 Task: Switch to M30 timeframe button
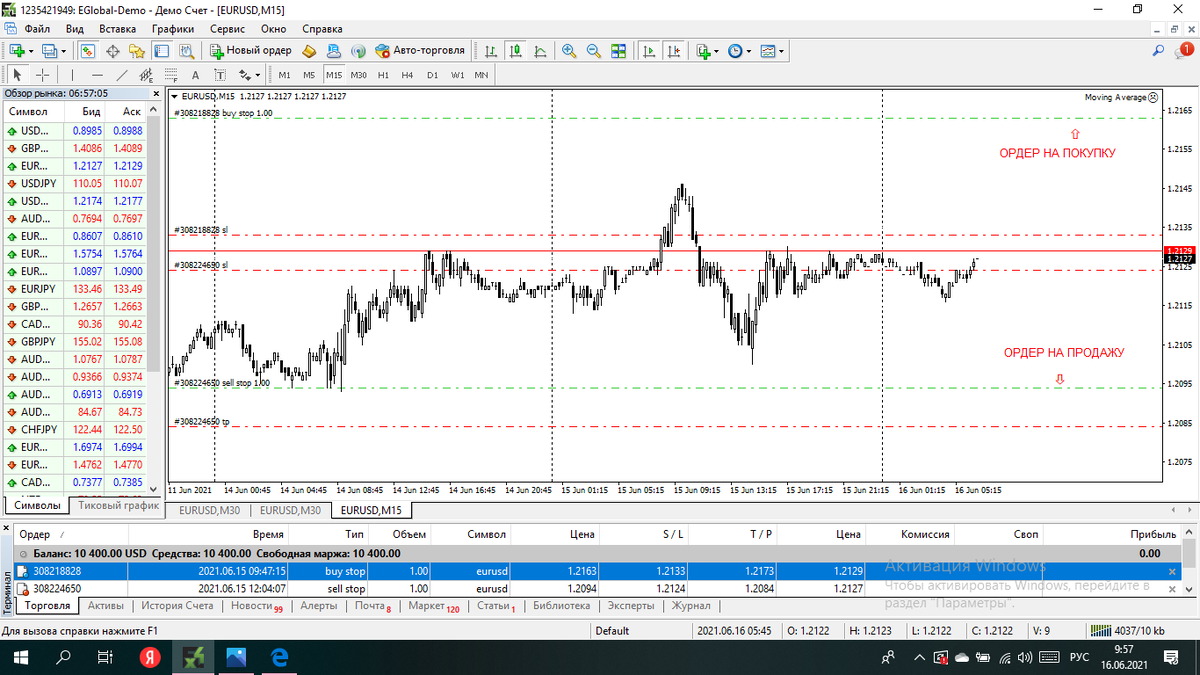359,75
